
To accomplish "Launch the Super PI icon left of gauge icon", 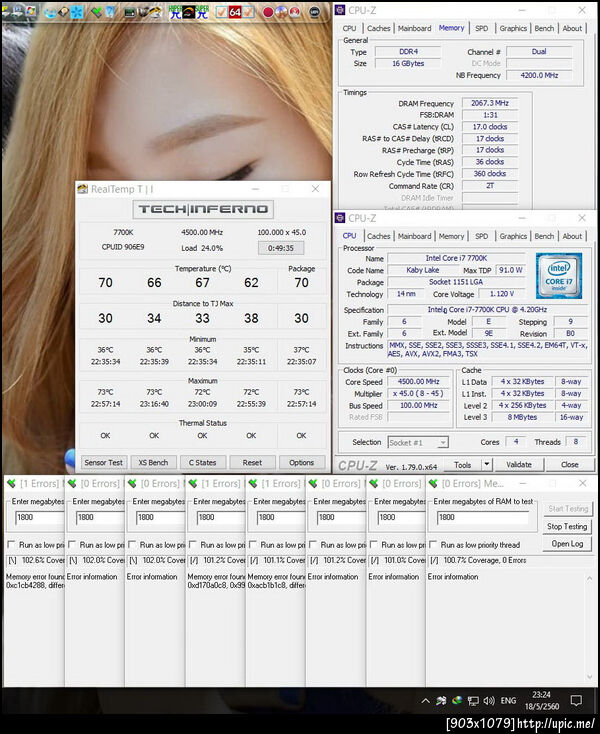I will tap(175, 12).
